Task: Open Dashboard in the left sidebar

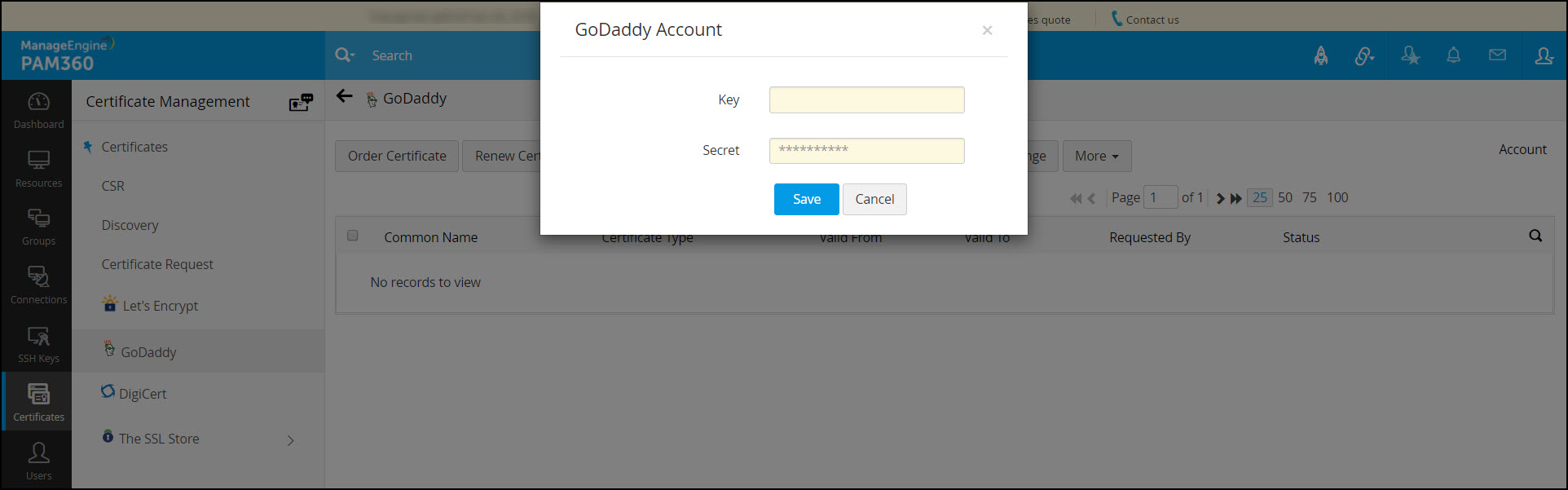Action: click(x=38, y=110)
